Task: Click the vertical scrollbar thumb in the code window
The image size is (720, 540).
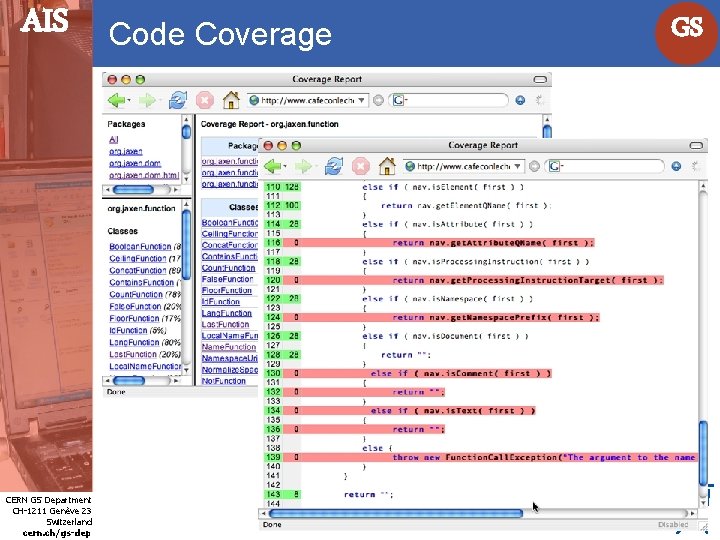Action: click(703, 453)
